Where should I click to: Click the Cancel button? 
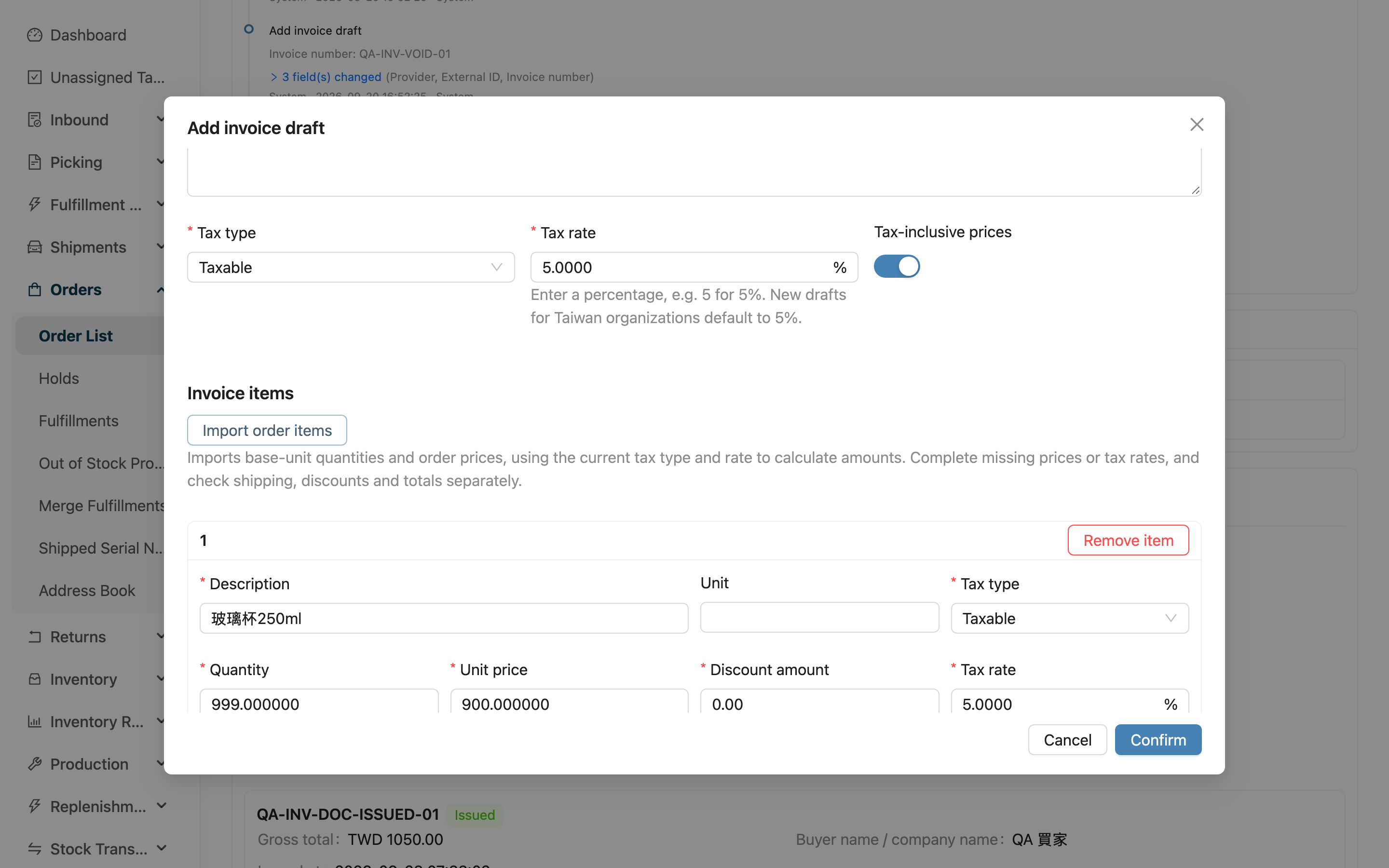click(1068, 740)
